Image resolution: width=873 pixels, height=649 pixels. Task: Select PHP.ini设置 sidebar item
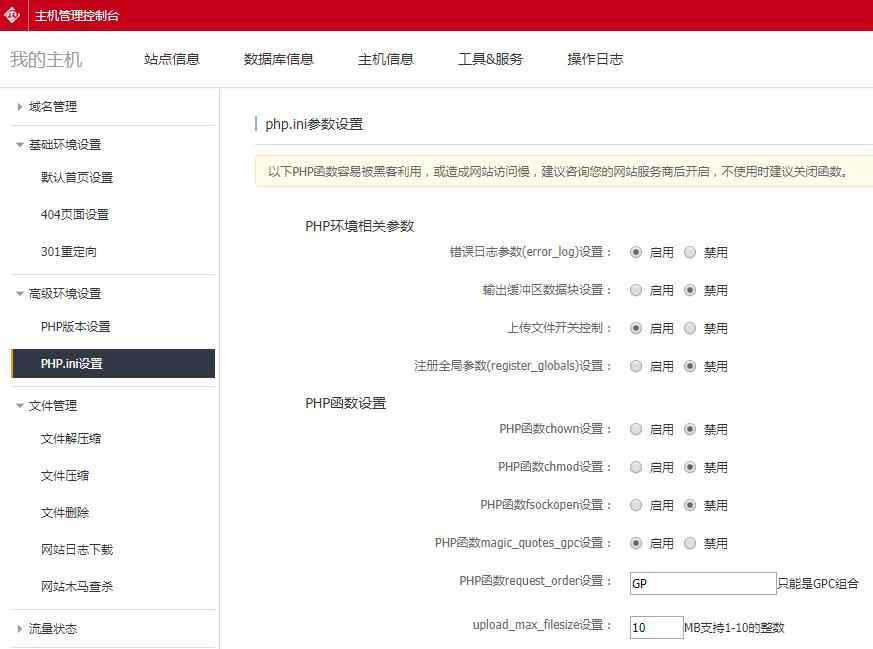[113, 363]
